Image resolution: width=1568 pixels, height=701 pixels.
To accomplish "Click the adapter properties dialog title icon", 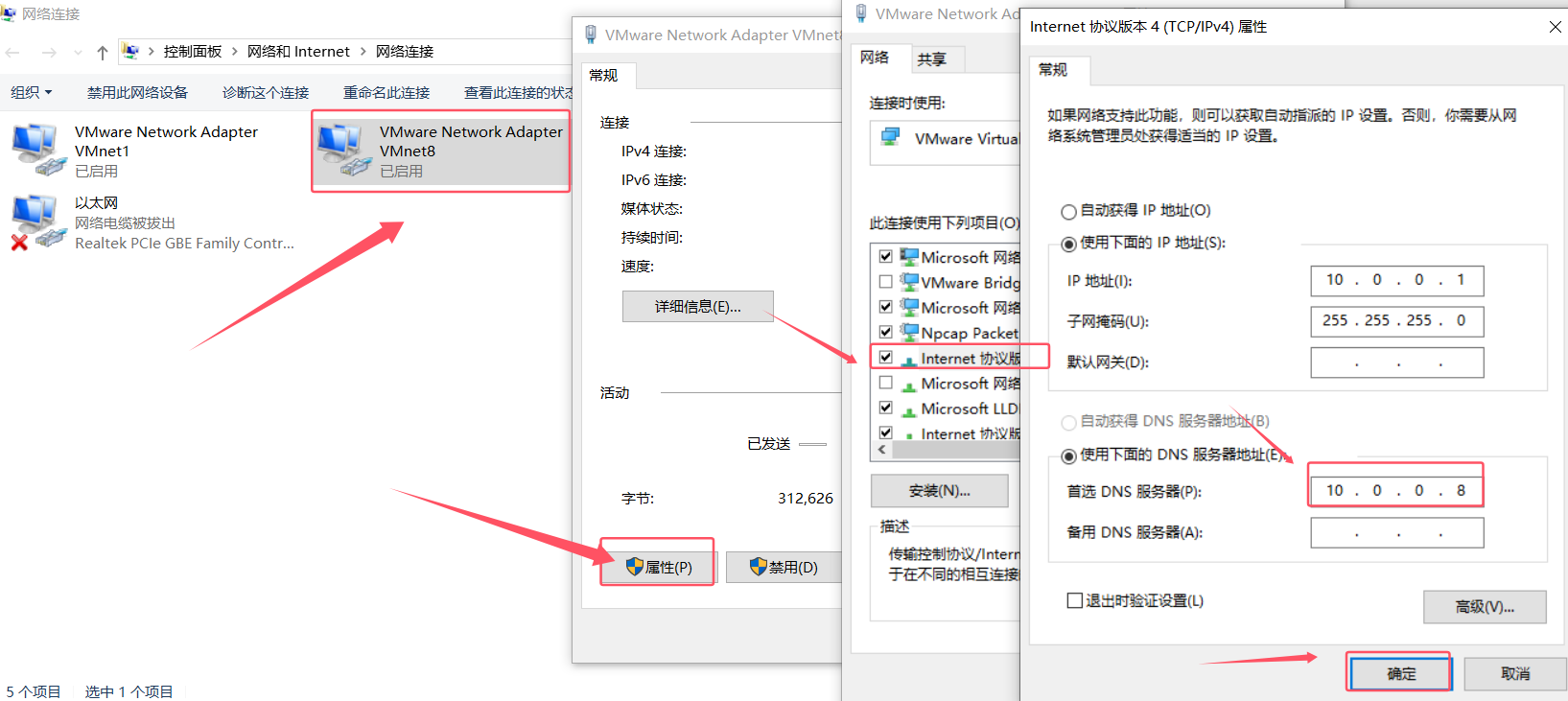I will coord(861,13).
